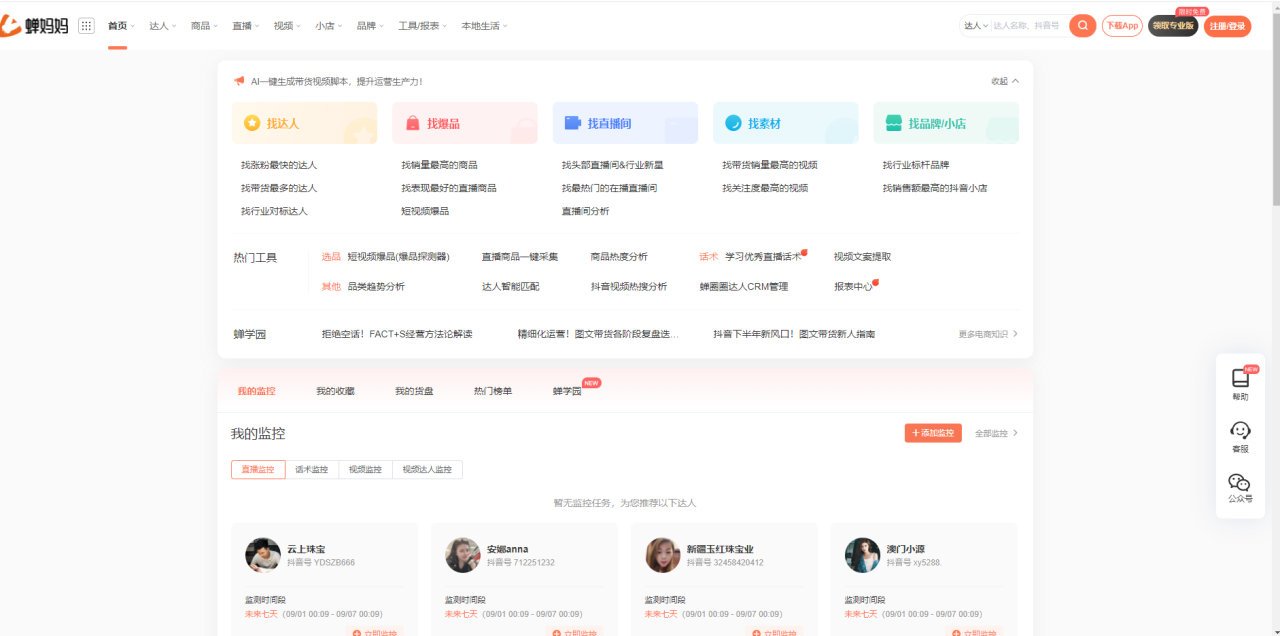Open the apps grid icon beside logo

(86, 26)
